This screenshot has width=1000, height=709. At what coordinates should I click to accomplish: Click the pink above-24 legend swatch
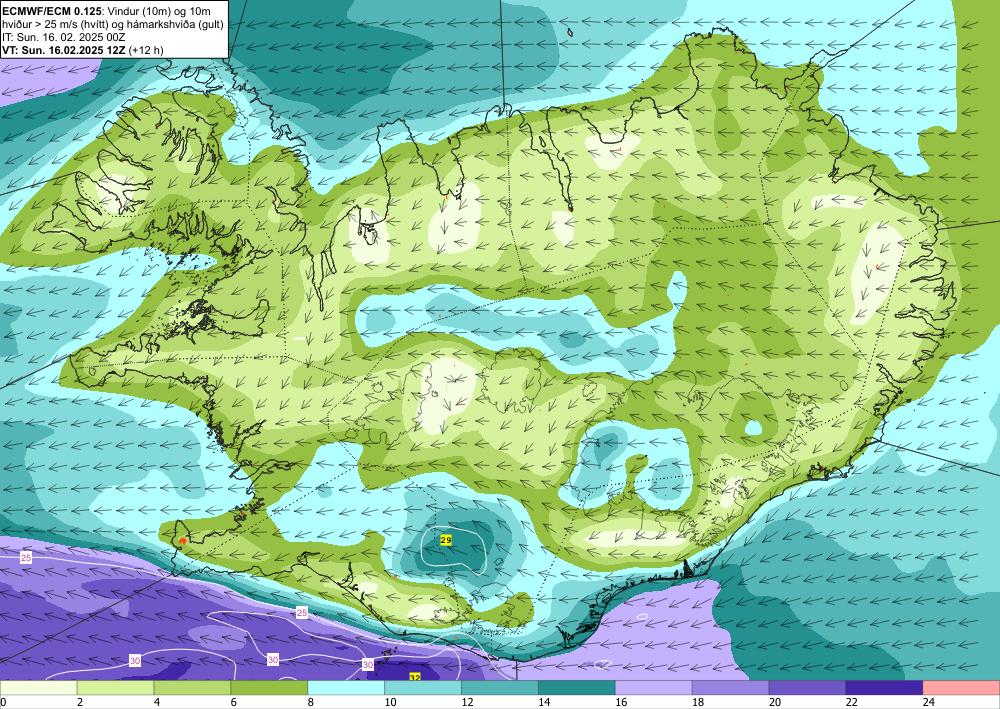pyautogui.click(x=961, y=688)
